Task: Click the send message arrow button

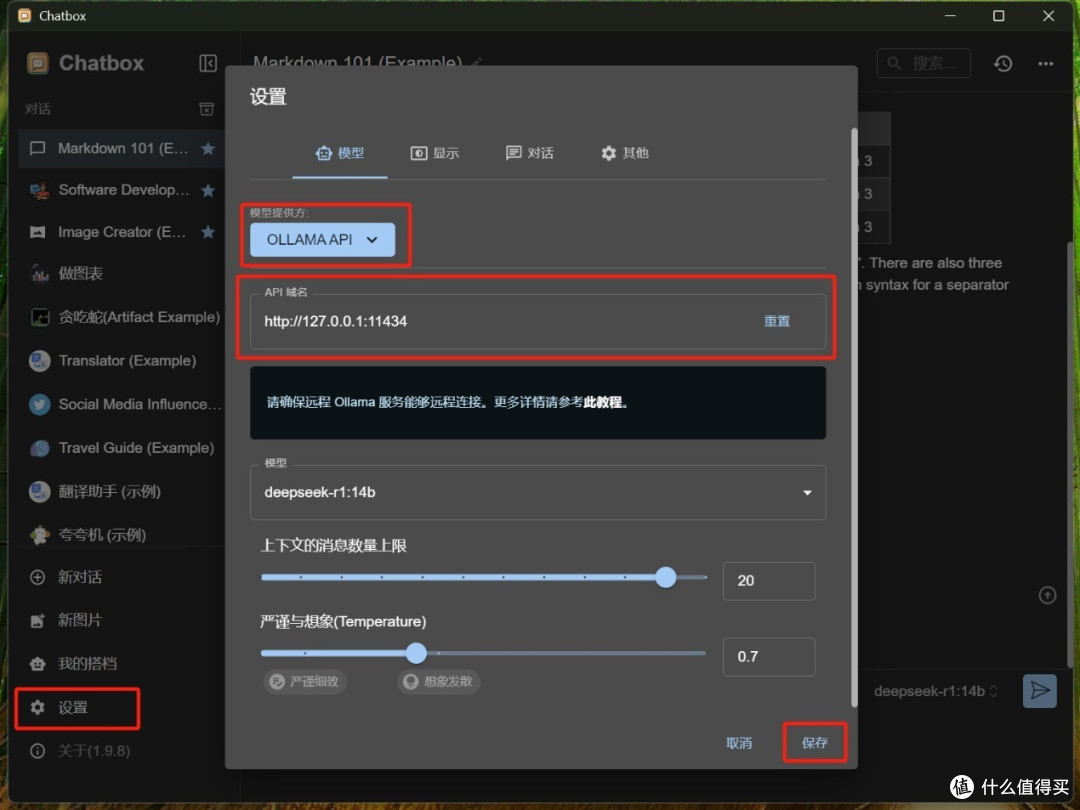Action: pyautogui.click(x=1039, y=691)
